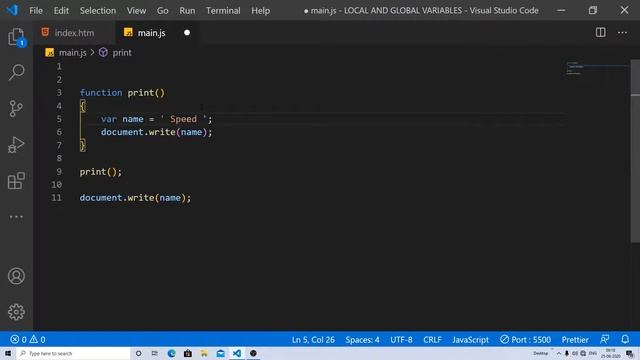Show additional activity bar views (ellipsis)
This screenshot has width=640, height=360.
[16, 217]
